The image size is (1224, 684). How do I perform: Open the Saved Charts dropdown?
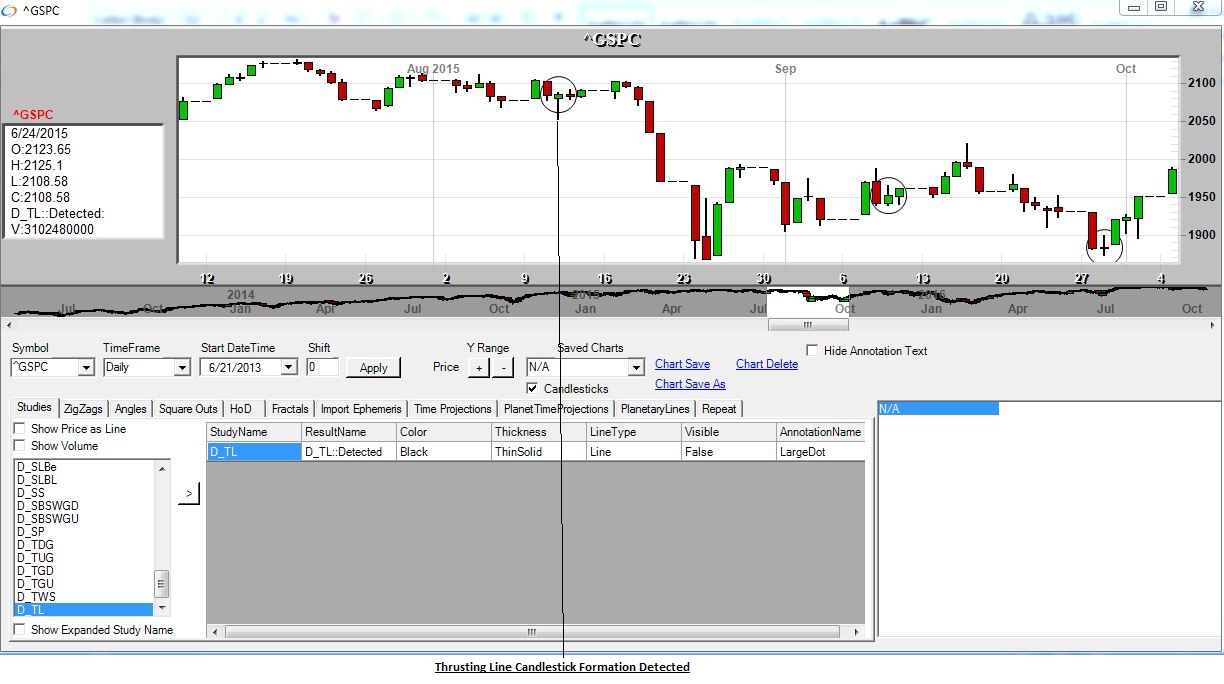(x=634, y=368)
